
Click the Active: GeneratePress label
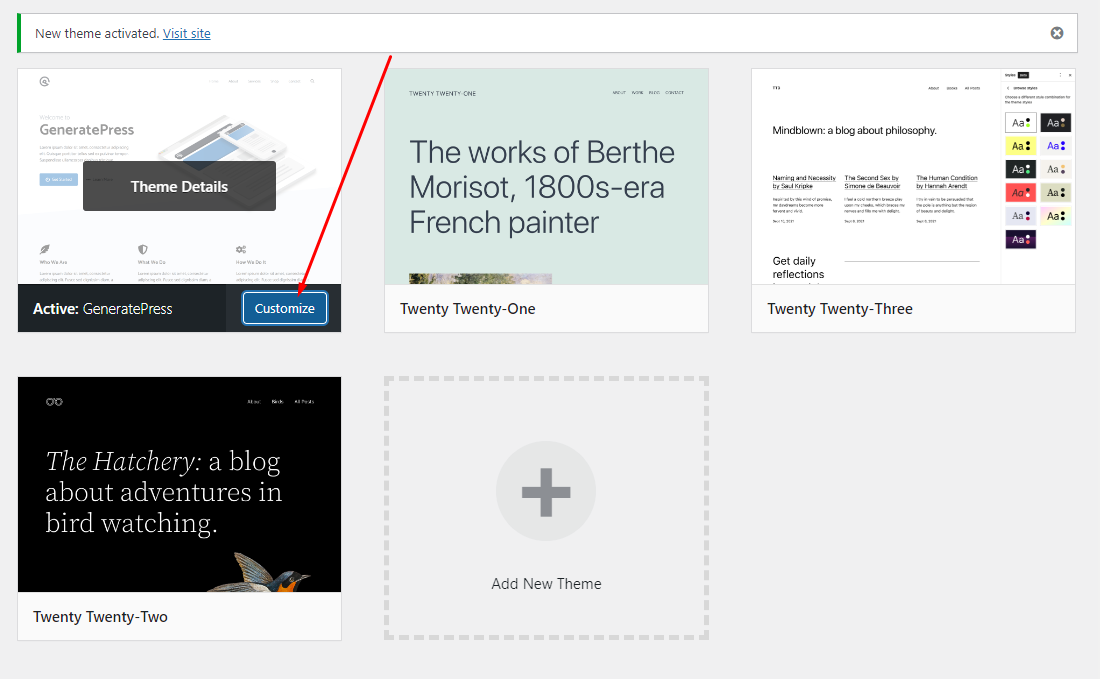point(102,309)
